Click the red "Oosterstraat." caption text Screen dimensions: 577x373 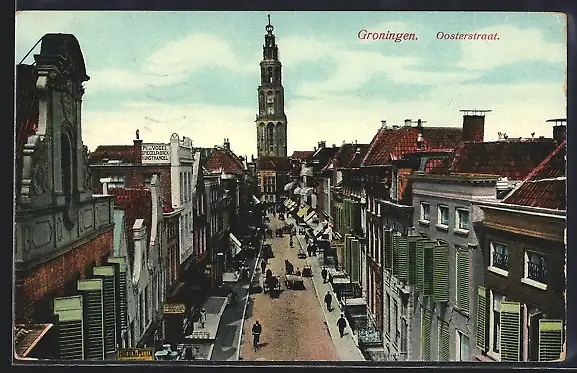(x=468, y=36)
